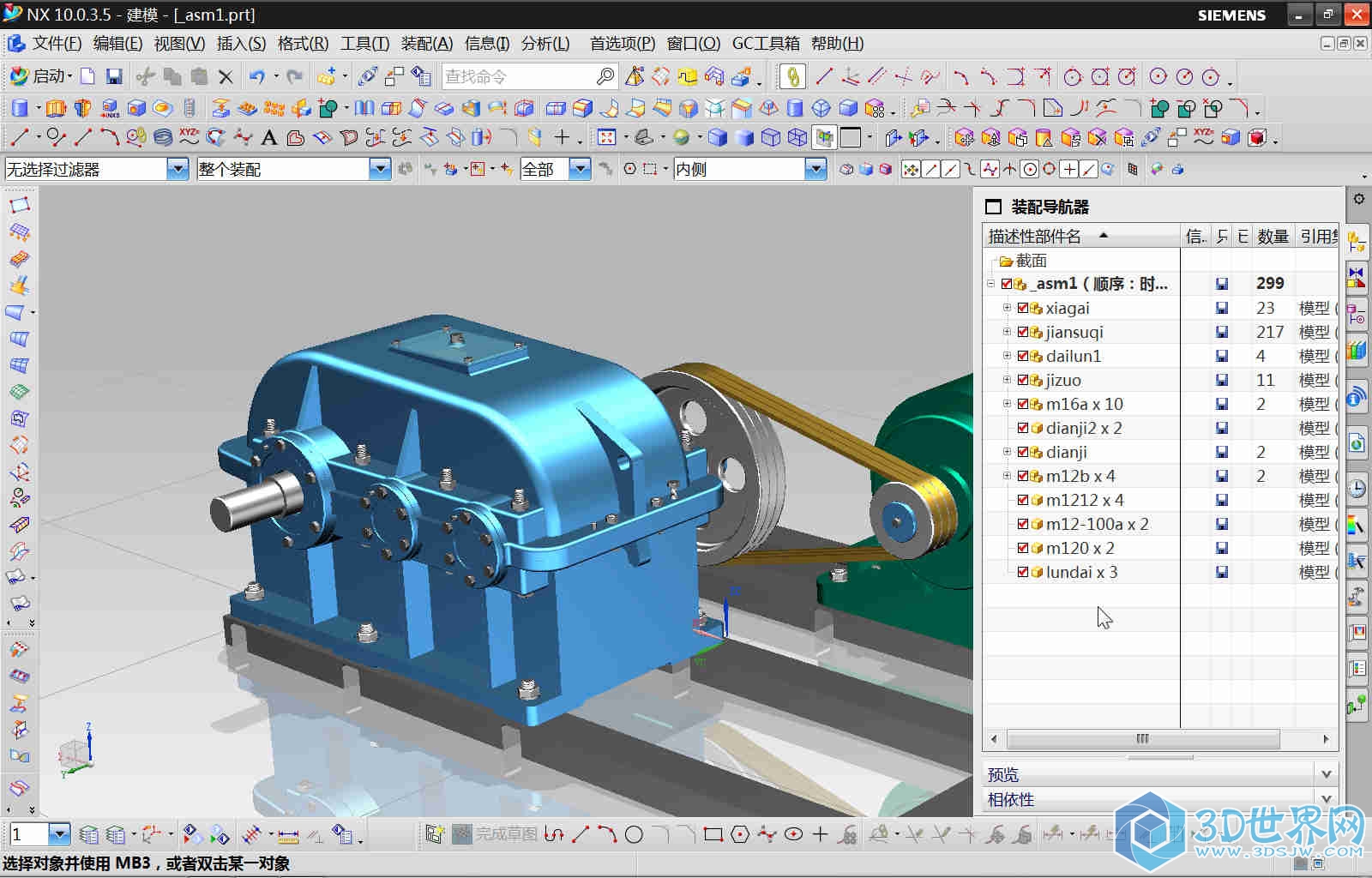Click the Delete X icon in toolbar

click(226, 77)
